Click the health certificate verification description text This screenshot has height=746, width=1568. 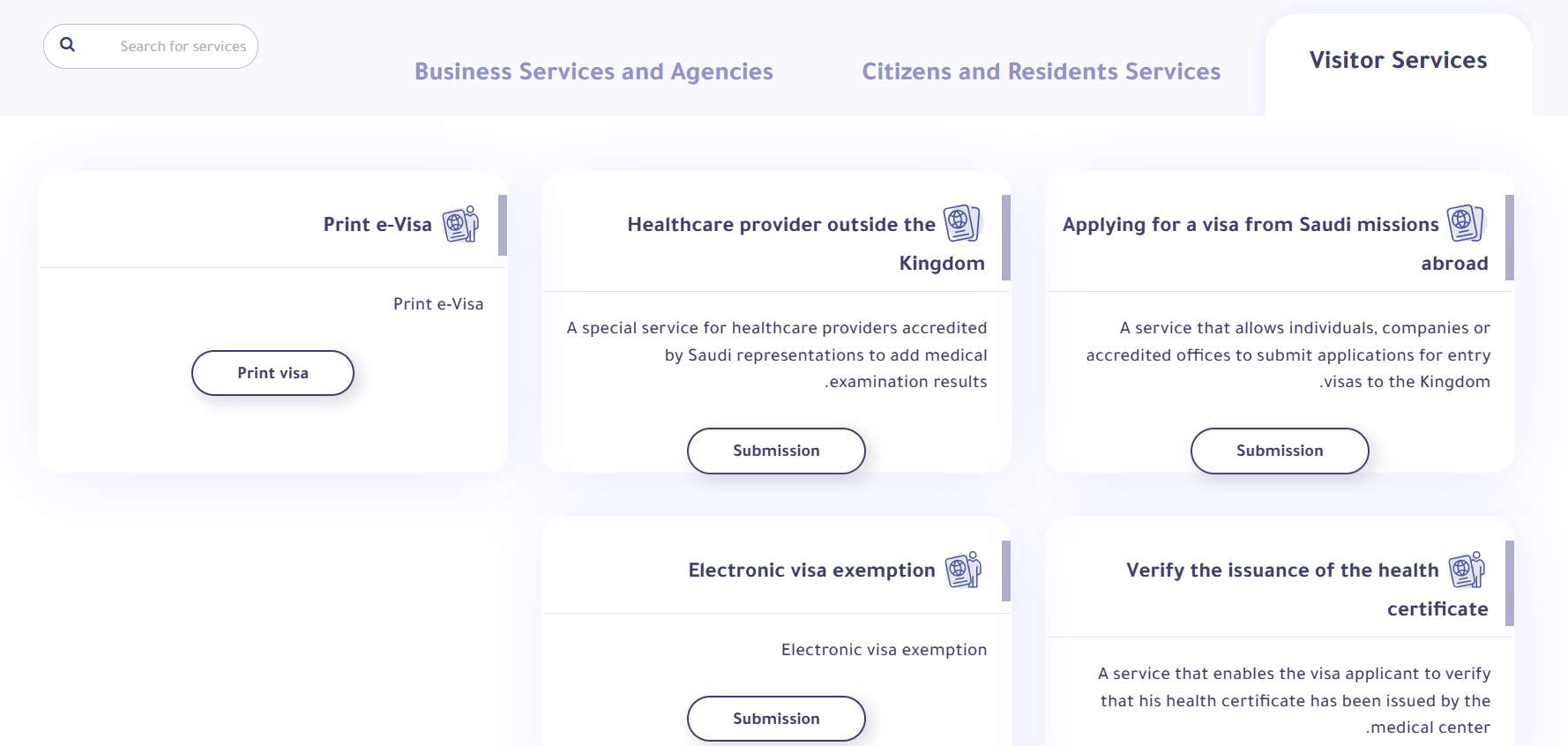coord(1294,700)
